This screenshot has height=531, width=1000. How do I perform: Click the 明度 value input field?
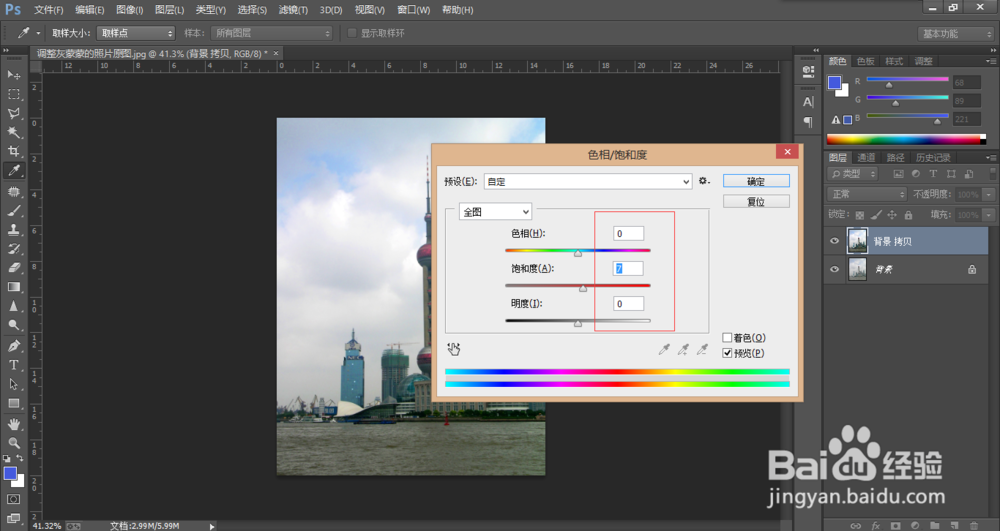628,304
